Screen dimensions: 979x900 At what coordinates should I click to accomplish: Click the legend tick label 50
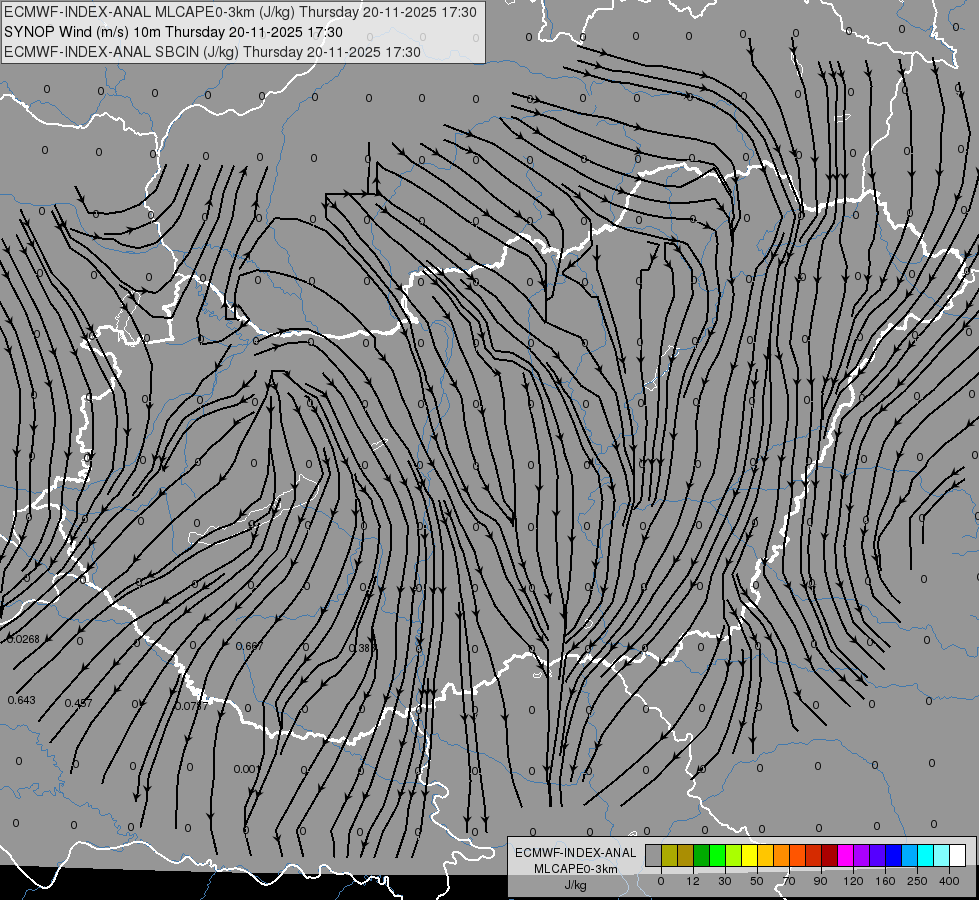click(x=757, y=881)
